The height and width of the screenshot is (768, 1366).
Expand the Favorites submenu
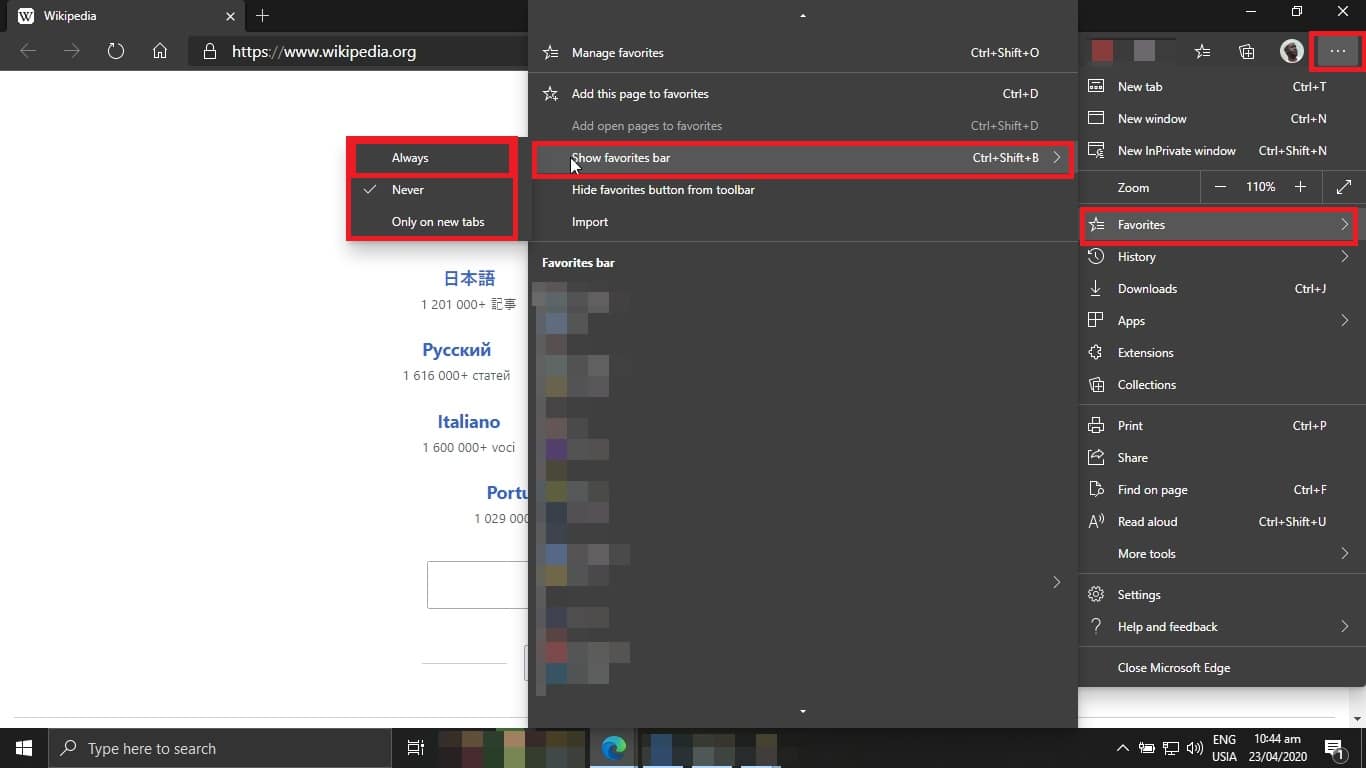(1222, 225)
